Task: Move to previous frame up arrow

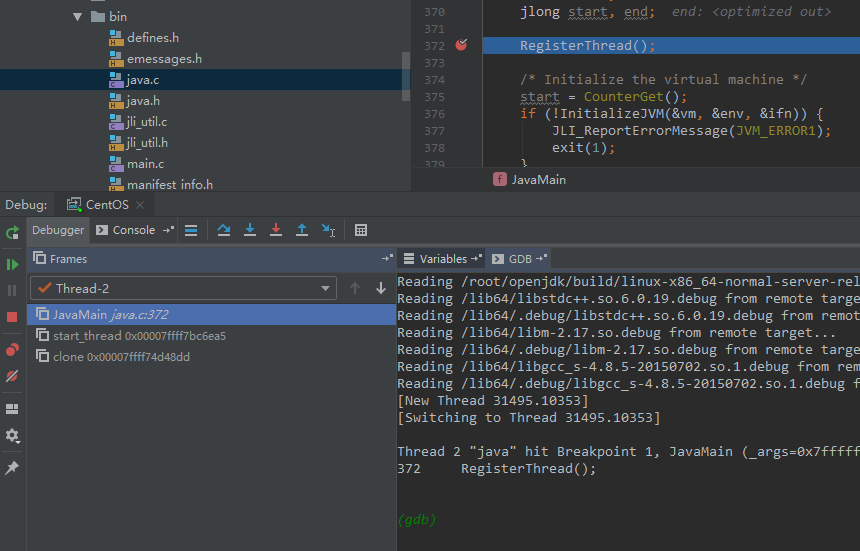Action: click(355, 288)
